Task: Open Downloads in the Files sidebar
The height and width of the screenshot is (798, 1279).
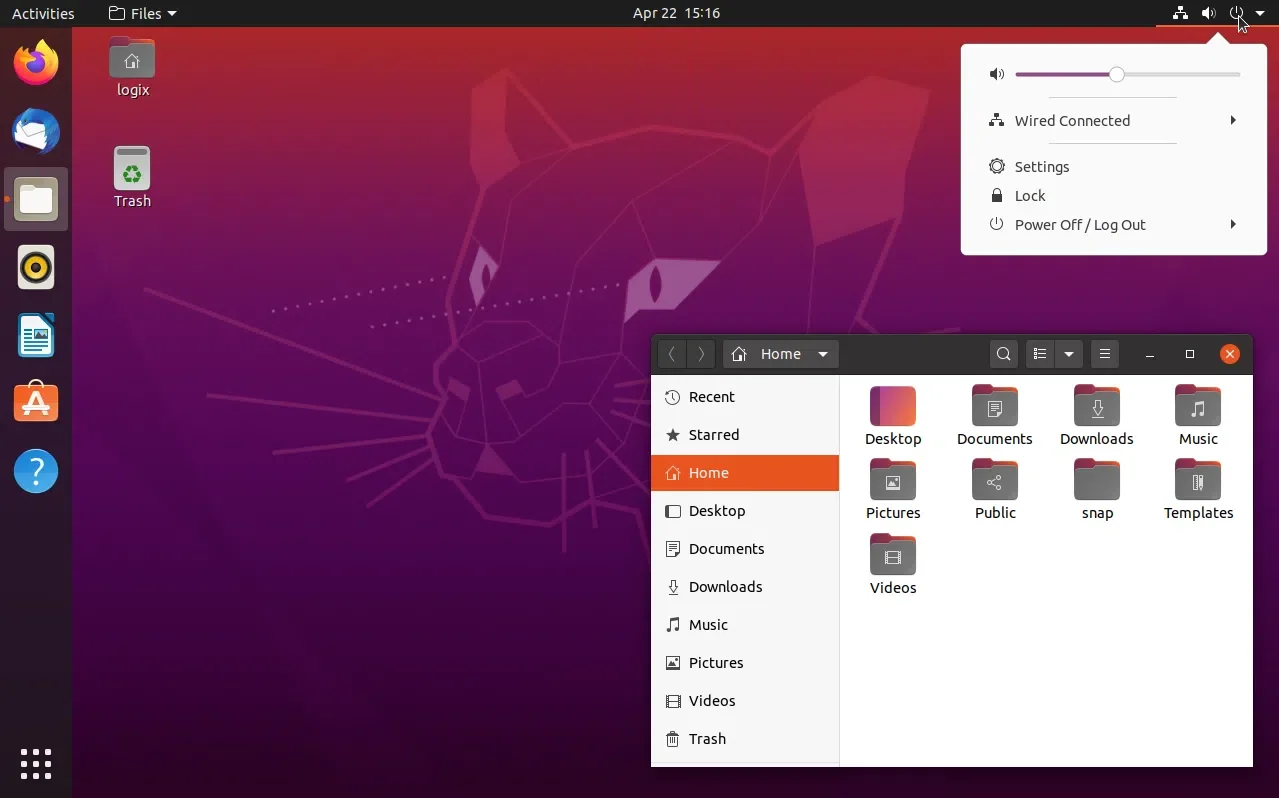Action: 745,587
